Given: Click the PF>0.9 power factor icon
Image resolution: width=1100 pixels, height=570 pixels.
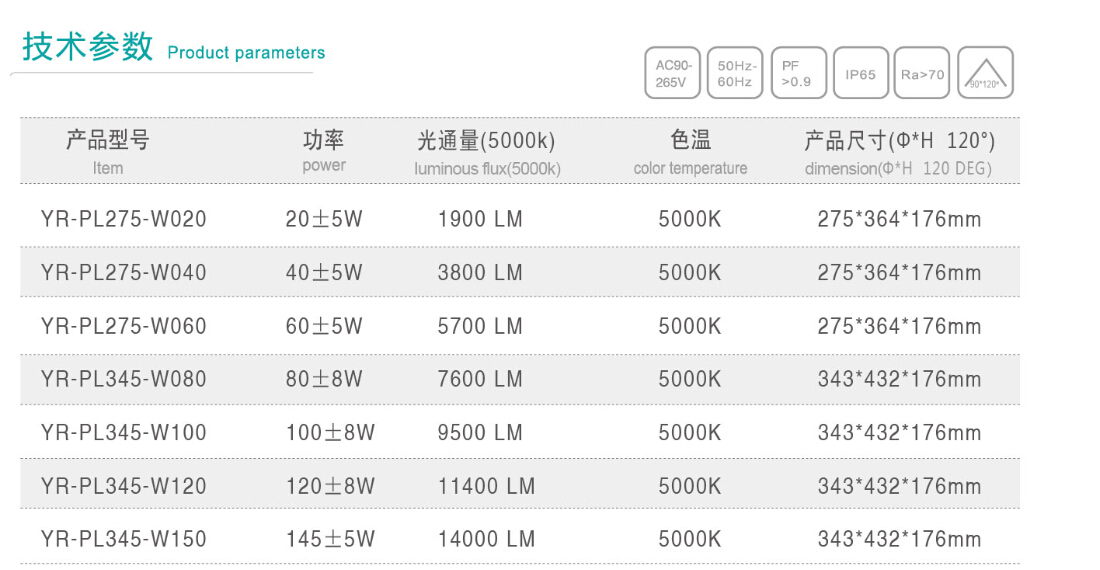Looking at the screenshot, I should (798, 73).
